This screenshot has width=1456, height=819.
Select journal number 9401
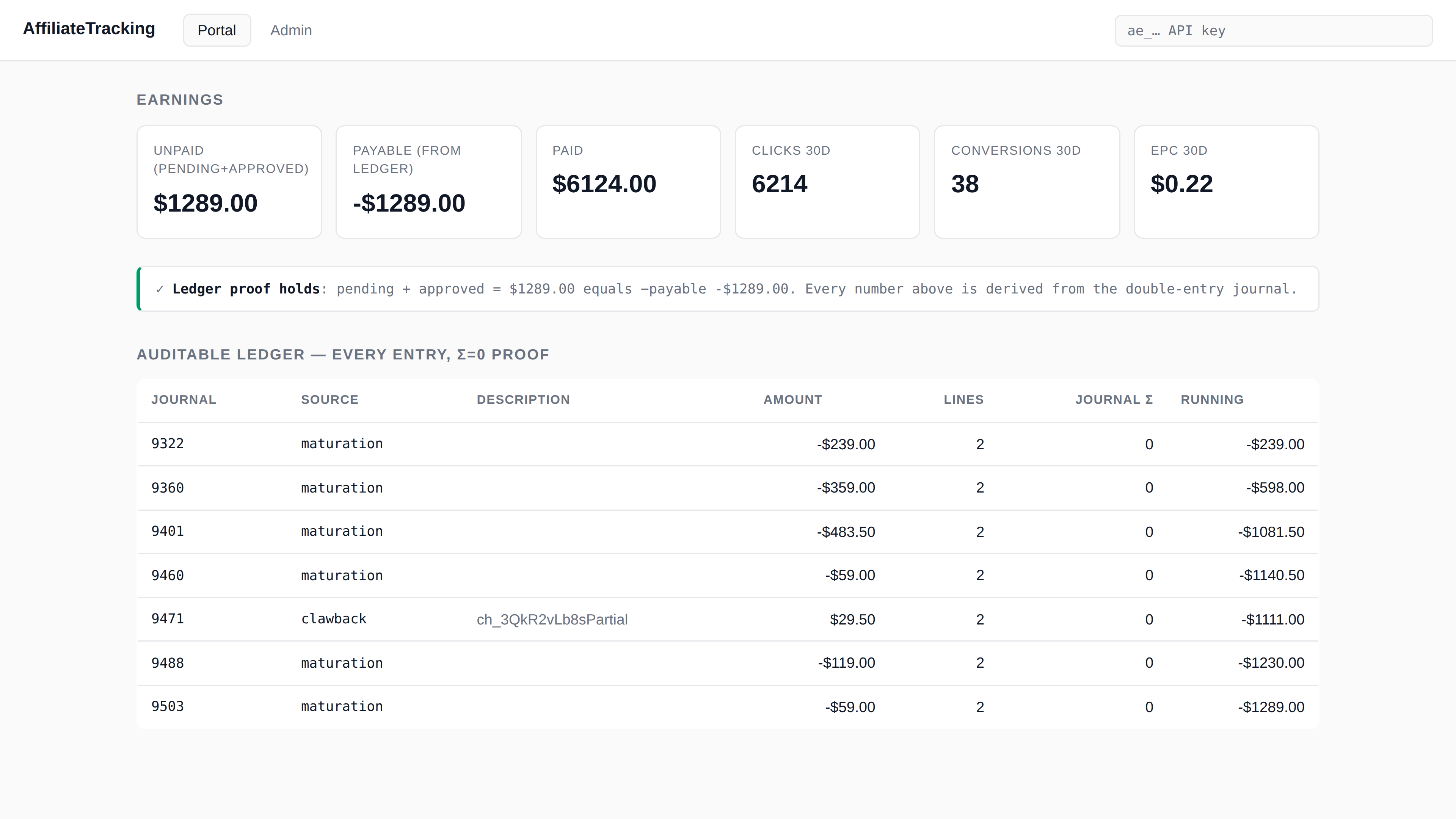point(167,531)
